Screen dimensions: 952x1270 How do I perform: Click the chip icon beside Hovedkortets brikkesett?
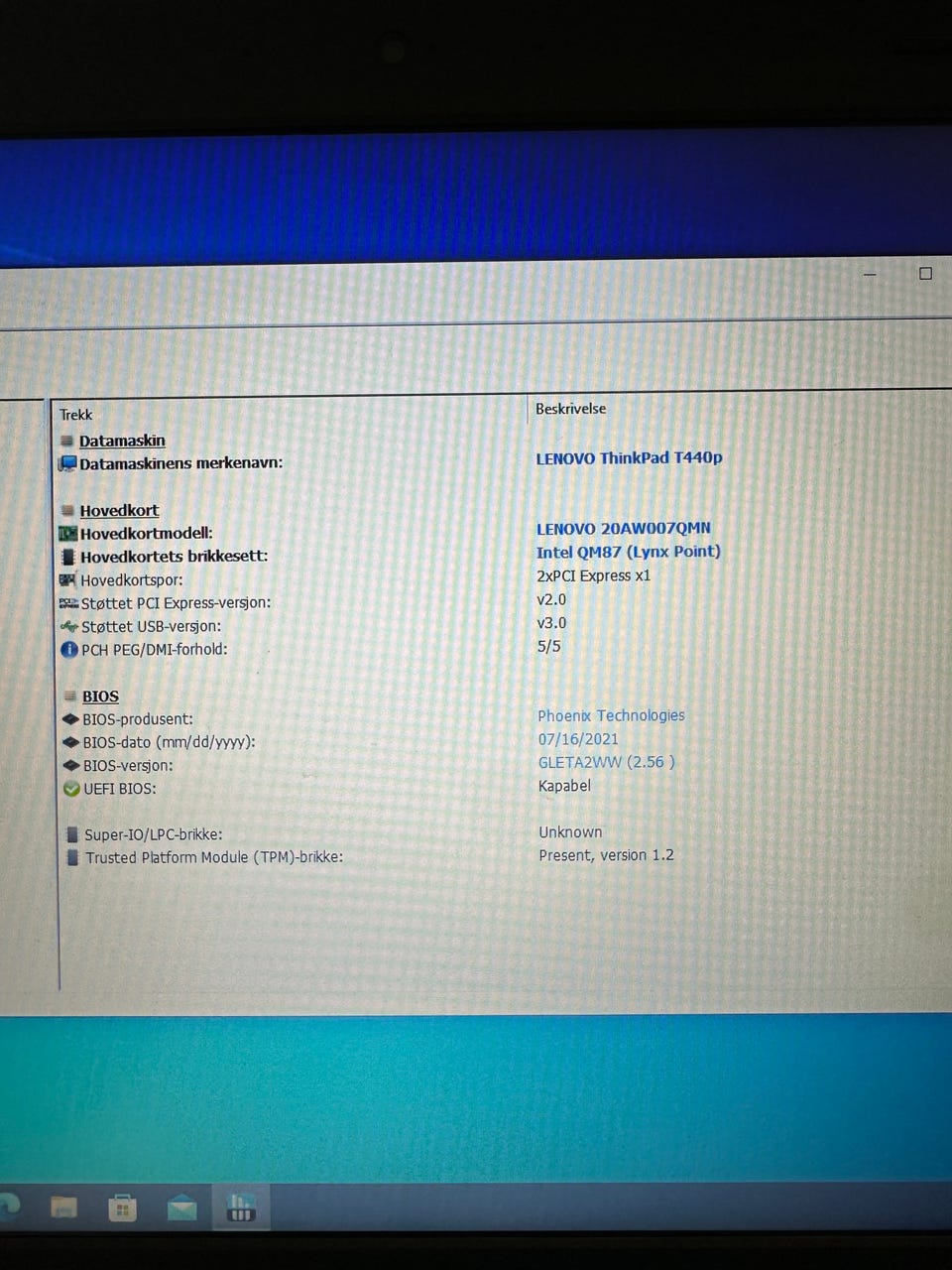point(68,557)
